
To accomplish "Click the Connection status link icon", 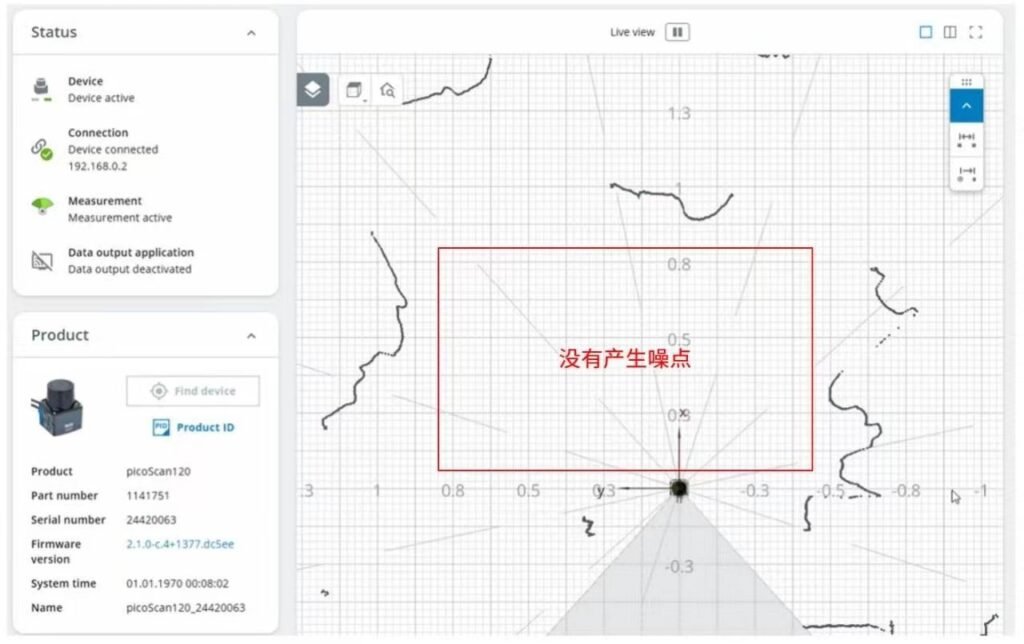I will (x=41, y=149).
